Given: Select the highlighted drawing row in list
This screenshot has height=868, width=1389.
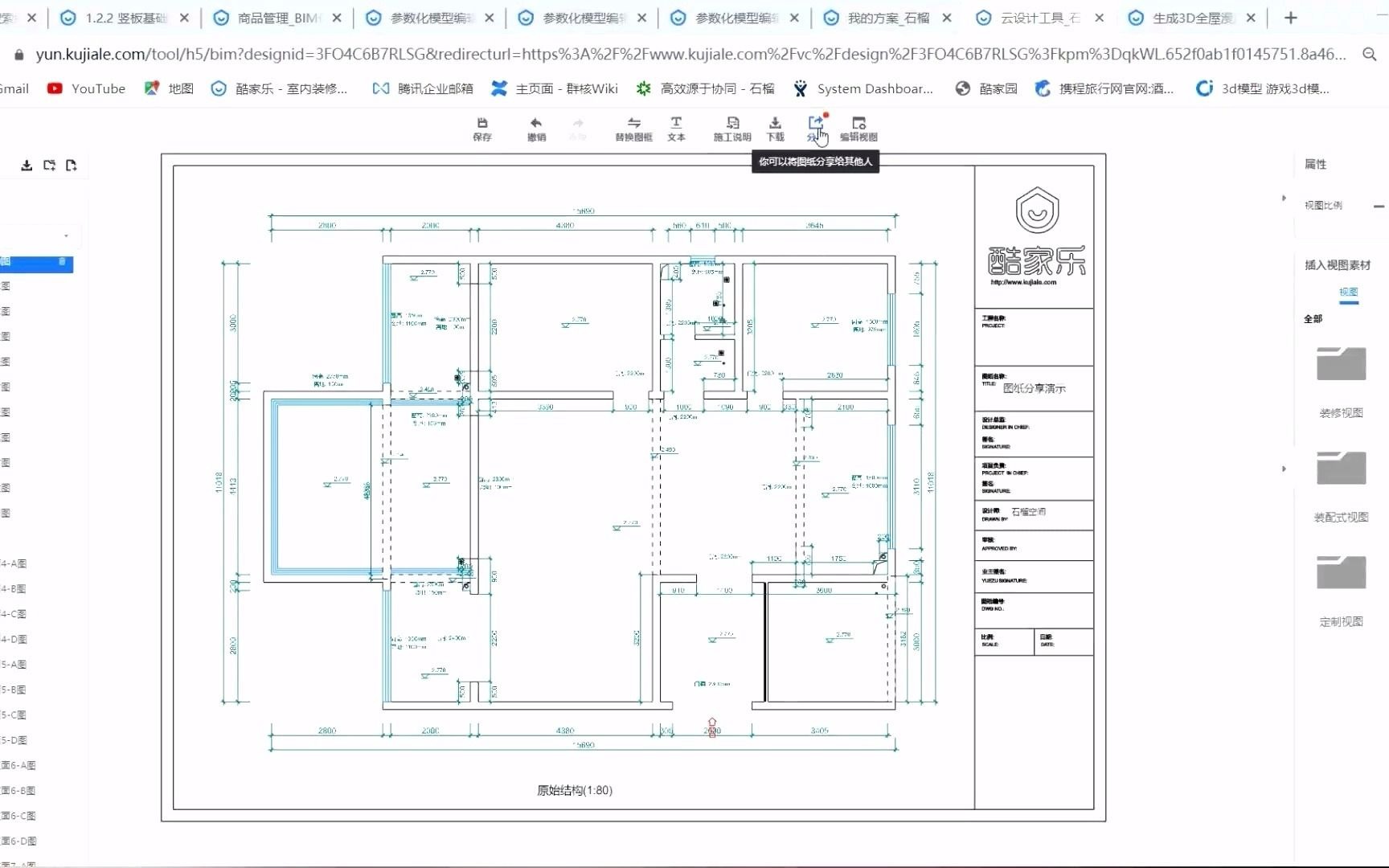Looking at the screenshot, I should tap(36, 263).
